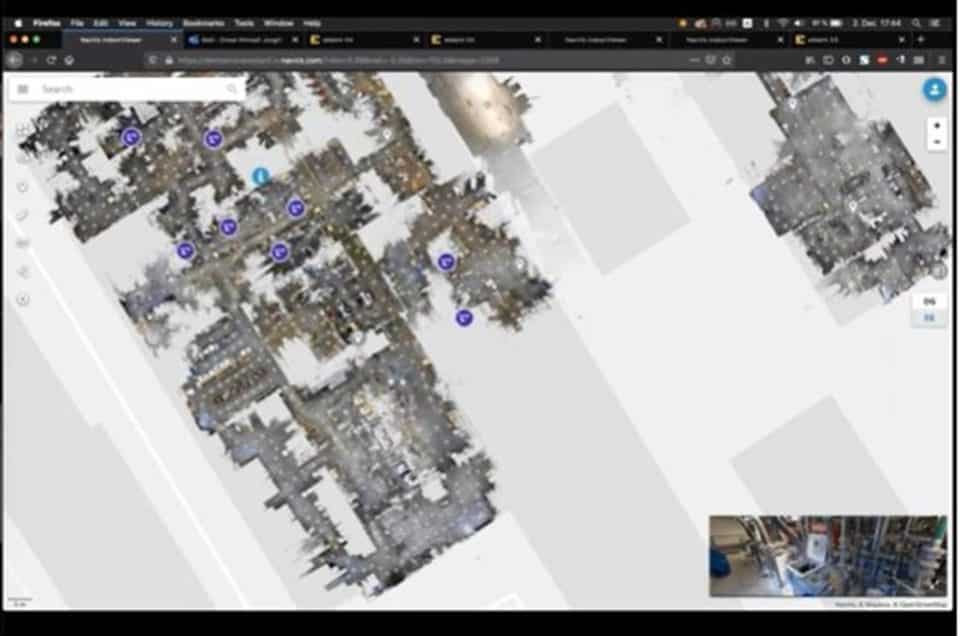The height and width of the screenshot is (636, 960).
Task: Click the blue user account icon
Action: (x=934, y=89)
